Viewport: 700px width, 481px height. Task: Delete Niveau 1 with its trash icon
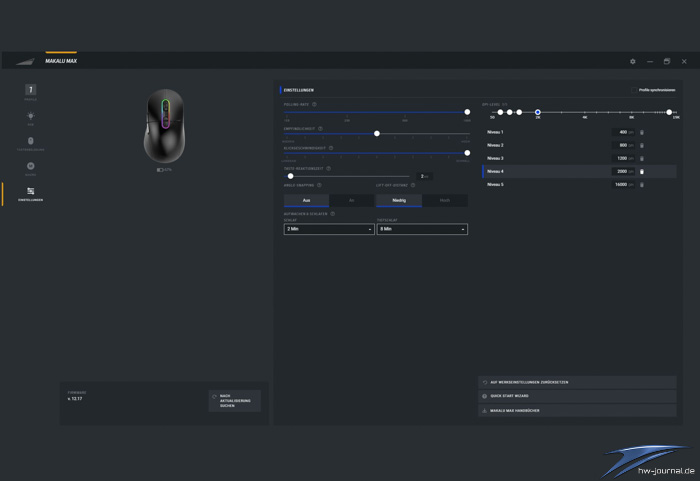pyautogui.click(x=642, y=132)
